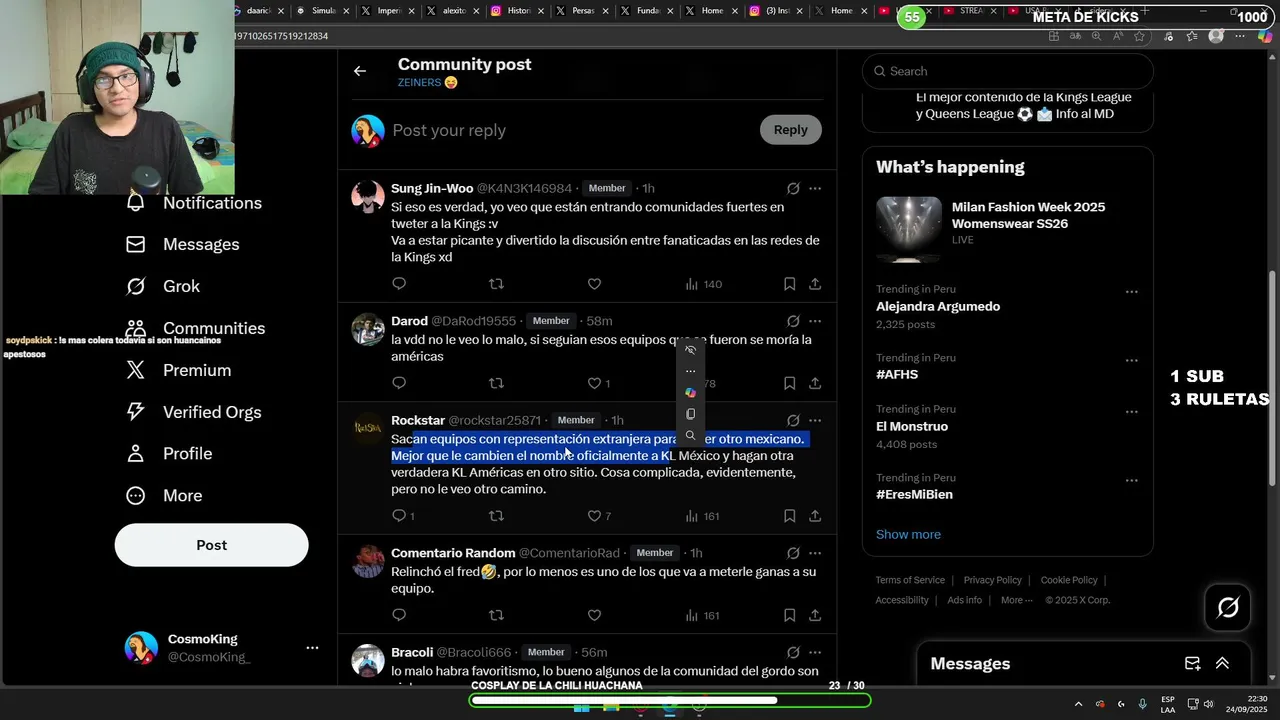Open more options on Bracoli's post
This screenshot has height=720, width=1280.
pos(815,652)
